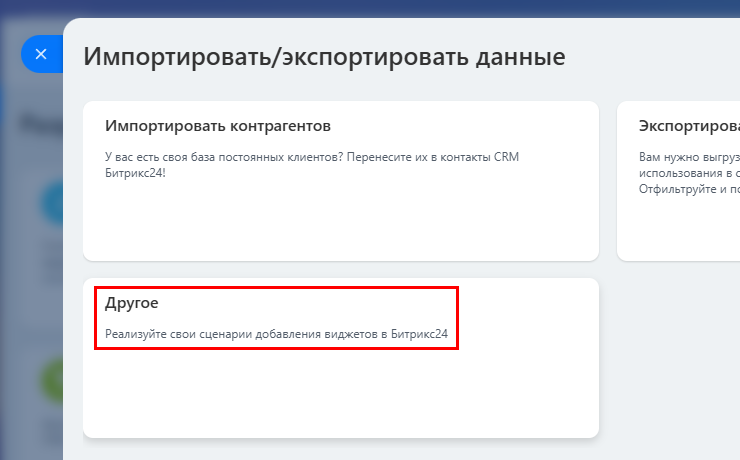Select the partially visible 'Экспортирова…' card
The width and height of the screenshot is (740, 460).
[x=680, y=180]
